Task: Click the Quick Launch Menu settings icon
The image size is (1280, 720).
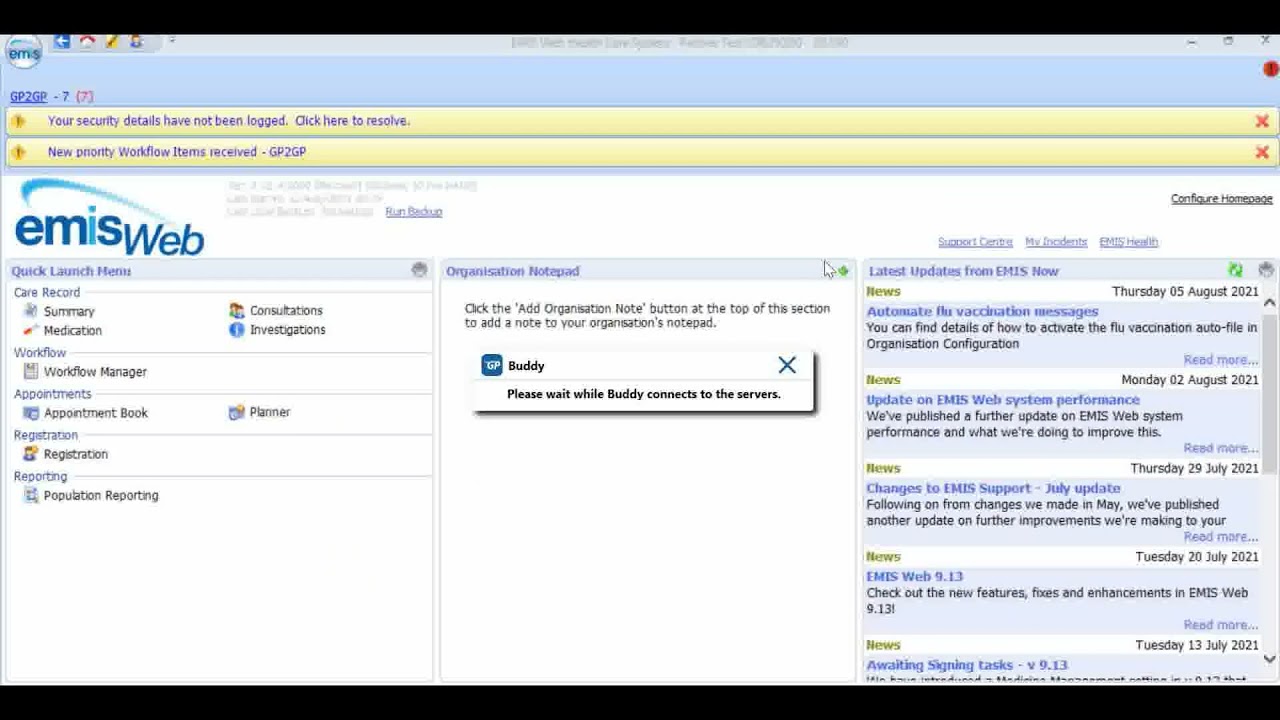Action: click(x=419, y=270)
